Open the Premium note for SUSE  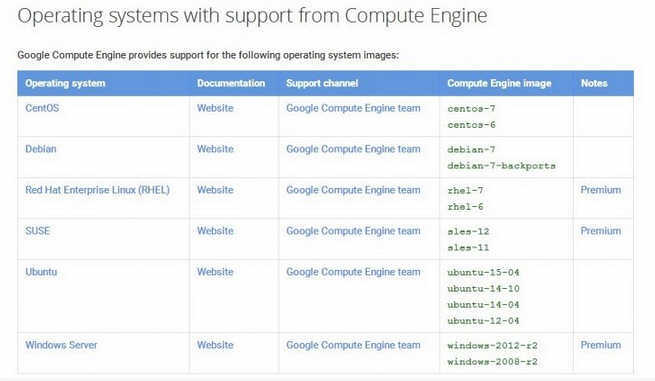pyautogui.click(x=601, y=231)
